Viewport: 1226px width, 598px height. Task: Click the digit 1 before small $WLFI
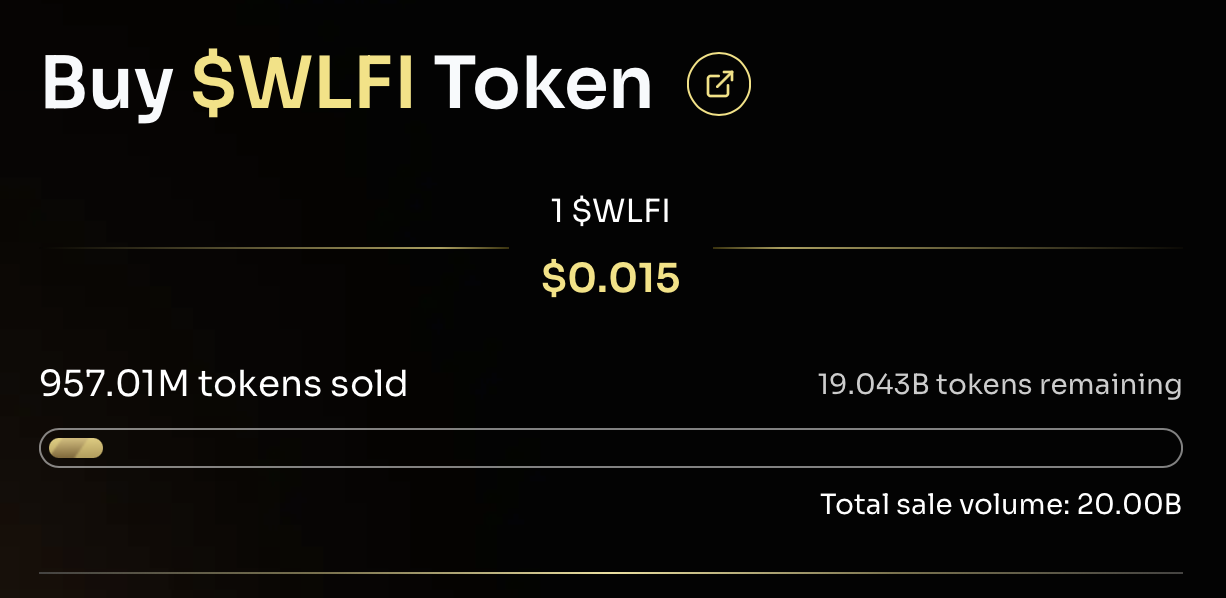point(557,212)
